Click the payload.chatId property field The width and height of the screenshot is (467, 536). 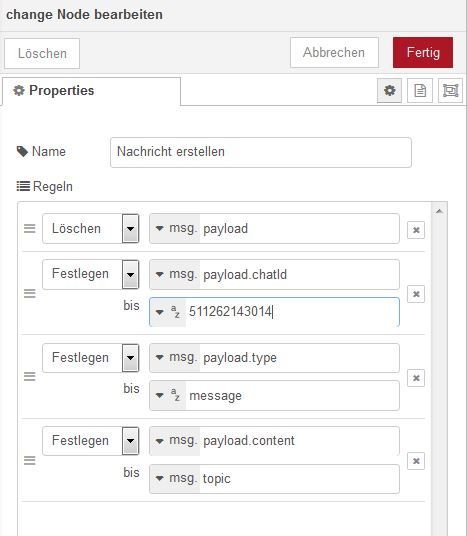299,274
